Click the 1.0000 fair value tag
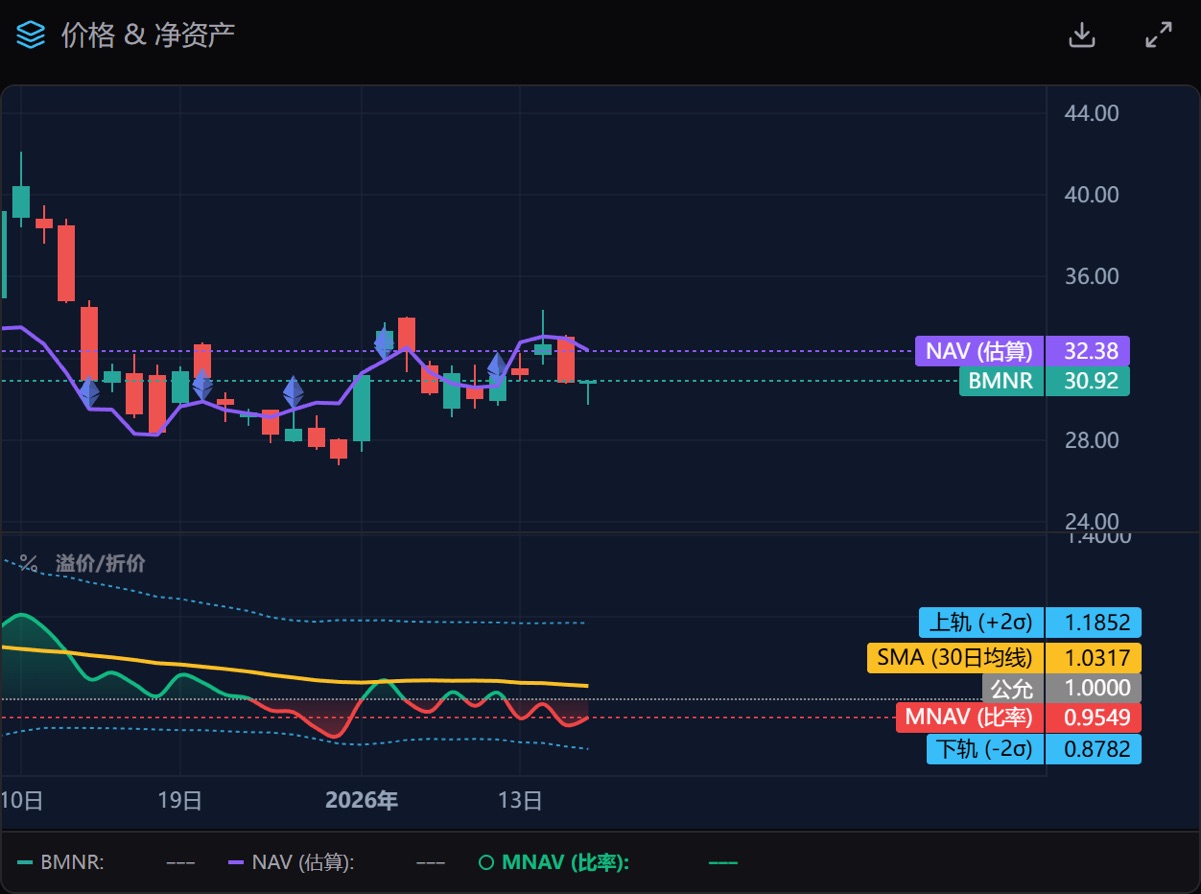Image resolution: width=1201 pixels, height=894 pixels. point(1093,688)
